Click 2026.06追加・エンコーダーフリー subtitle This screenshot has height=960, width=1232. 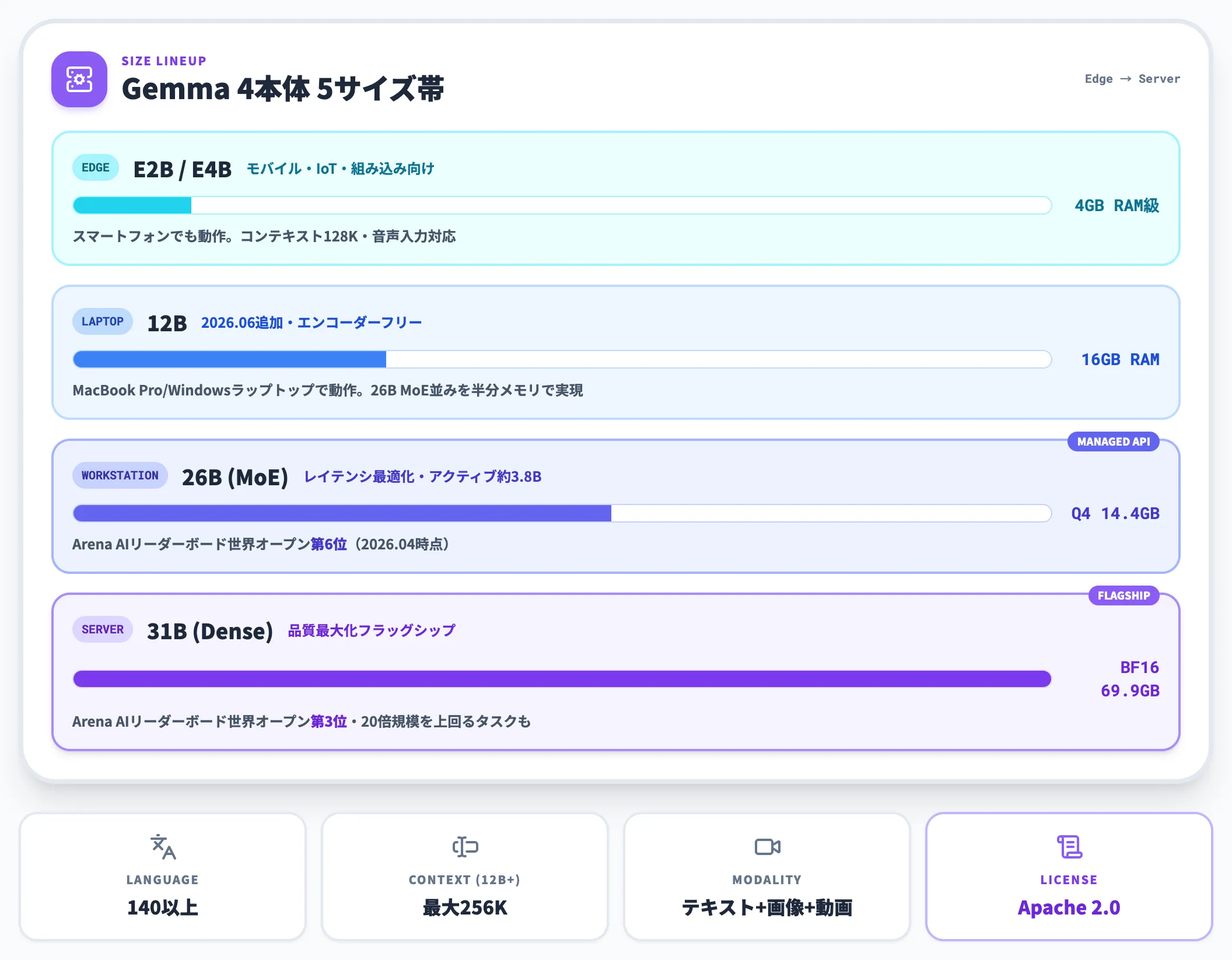point(311,323)
